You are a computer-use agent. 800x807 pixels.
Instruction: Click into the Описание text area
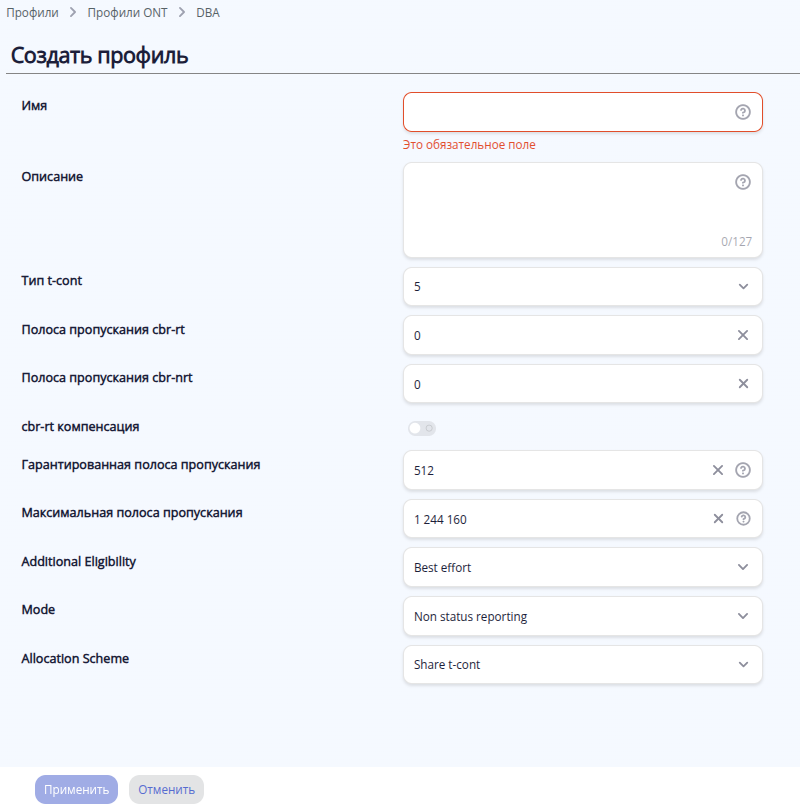[x=567, y=210]
